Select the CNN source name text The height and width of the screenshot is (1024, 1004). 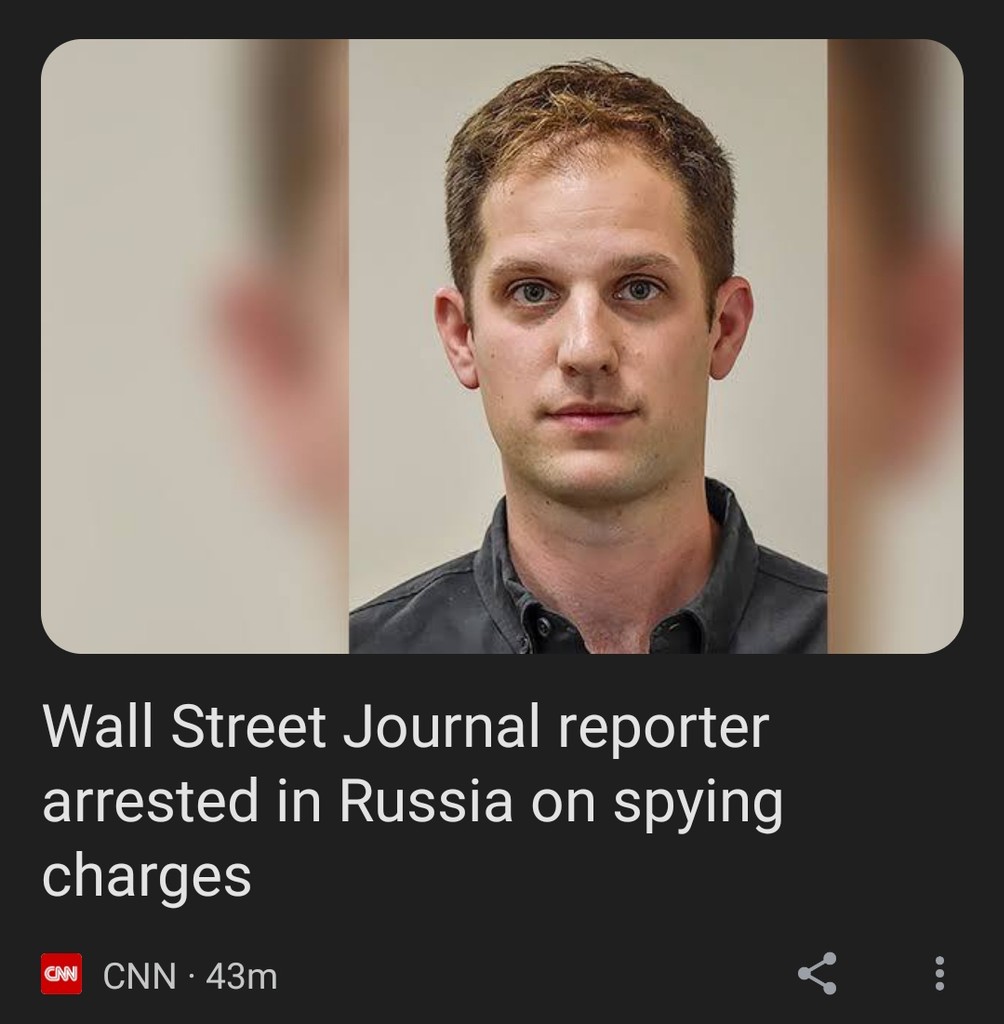(140, 976)
